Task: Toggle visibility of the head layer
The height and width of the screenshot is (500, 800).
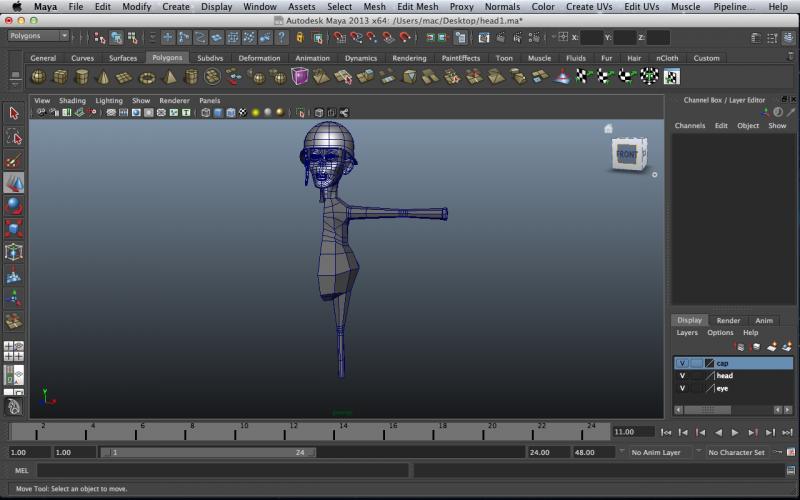Action: [682, 376]
